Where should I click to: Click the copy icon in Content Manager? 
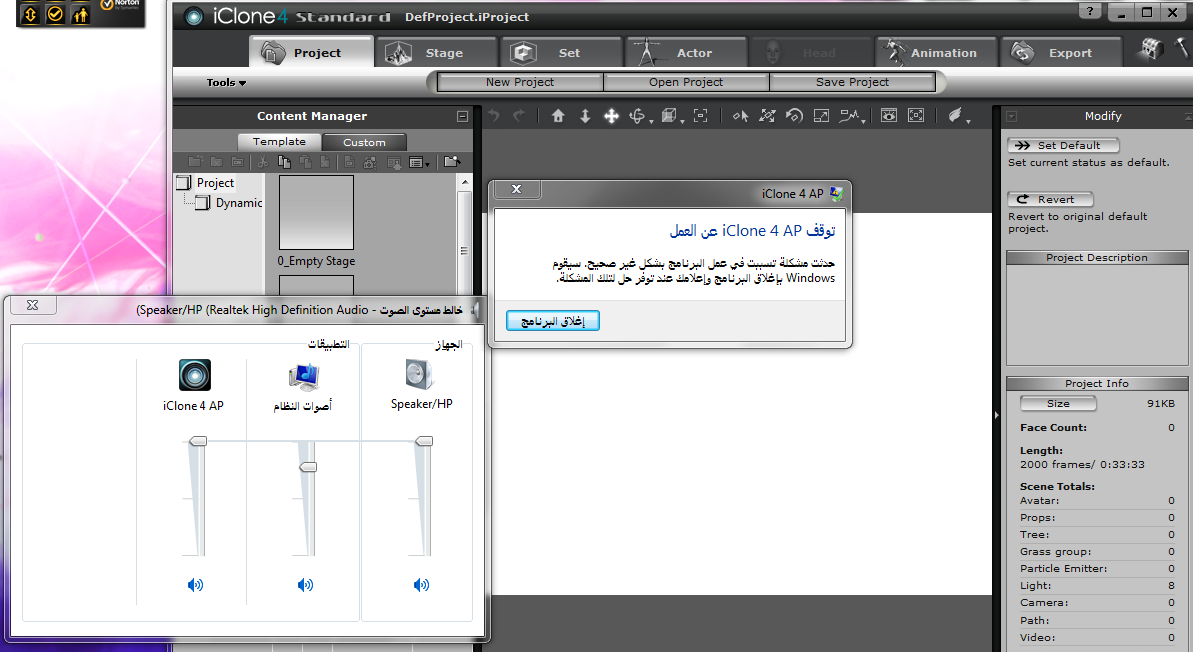pyautogui.click(x=284, y=162)
